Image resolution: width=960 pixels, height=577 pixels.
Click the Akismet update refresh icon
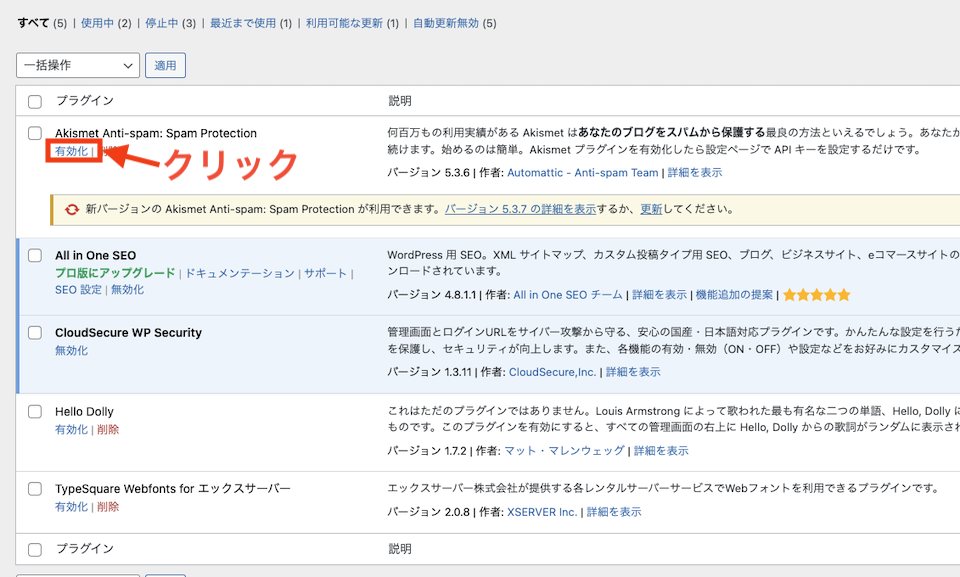point(72,209)
